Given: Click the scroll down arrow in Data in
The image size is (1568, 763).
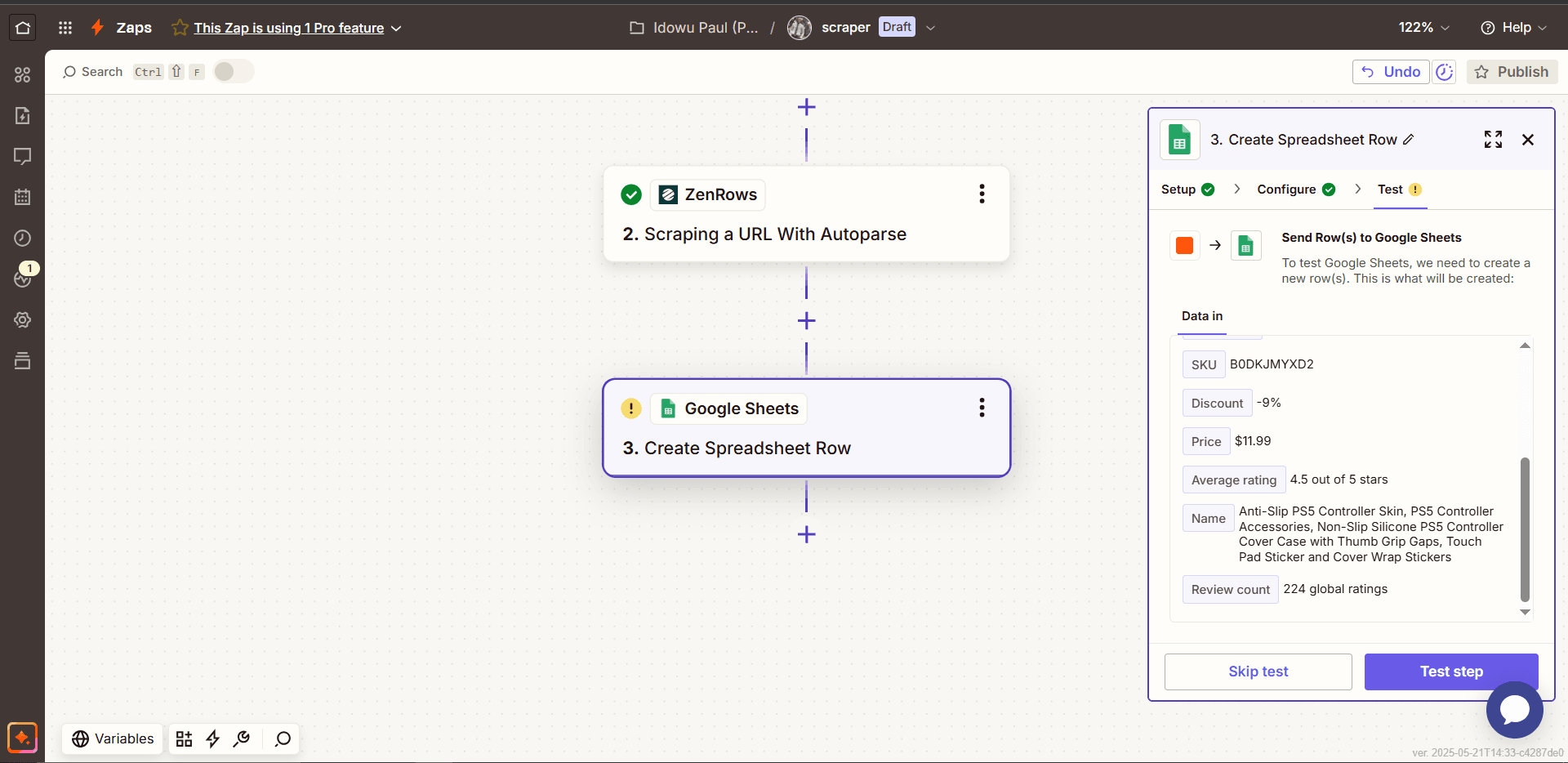Looking at the screenshot, I should 1525,612.
